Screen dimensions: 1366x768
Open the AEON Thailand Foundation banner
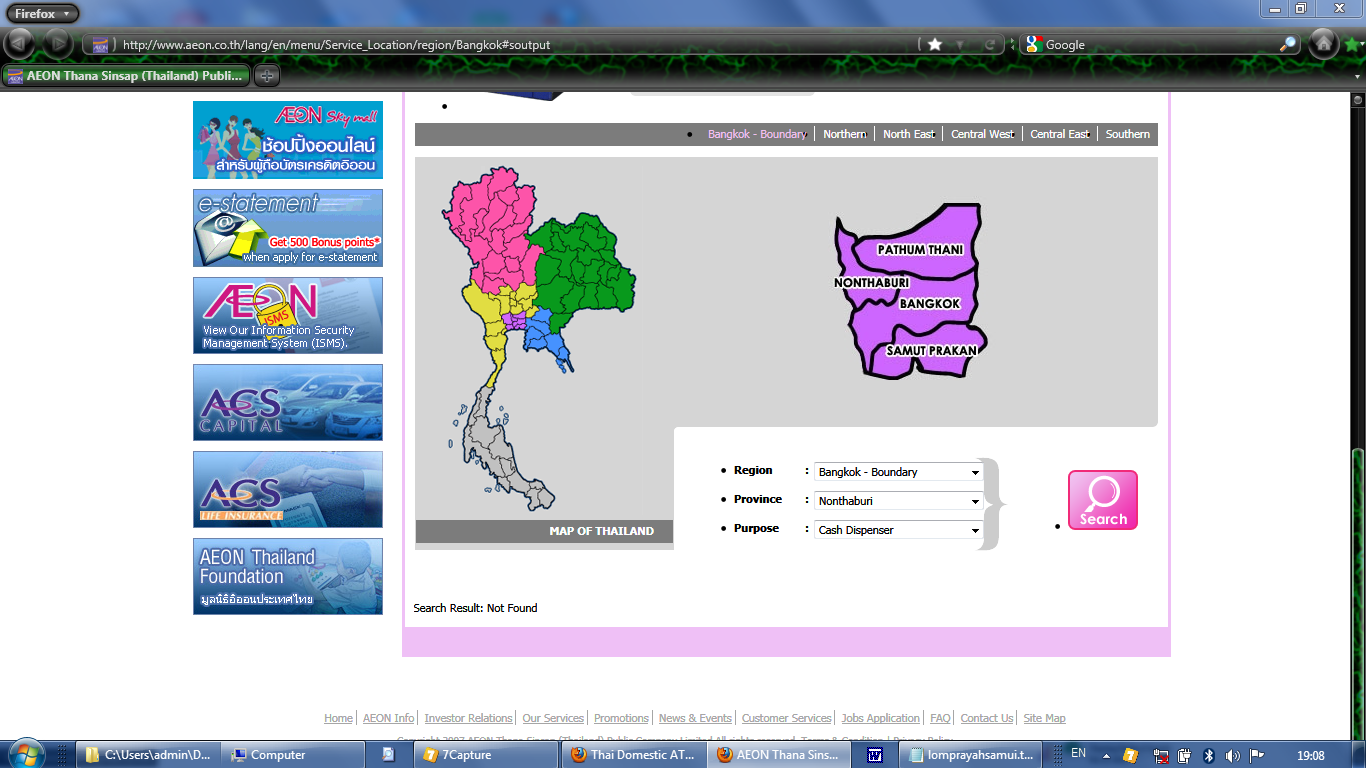(288, 576)
